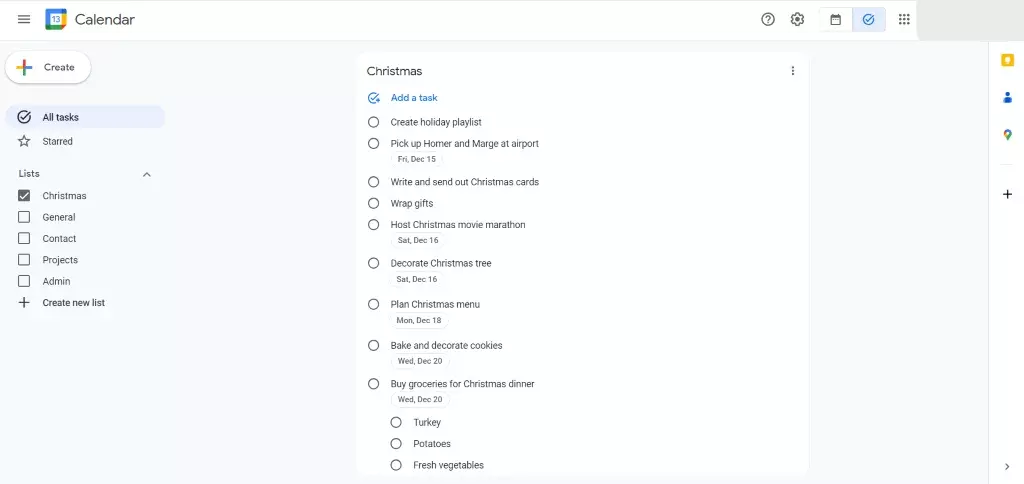
Task: Switch to Calendar view icon
Action: 836,19
